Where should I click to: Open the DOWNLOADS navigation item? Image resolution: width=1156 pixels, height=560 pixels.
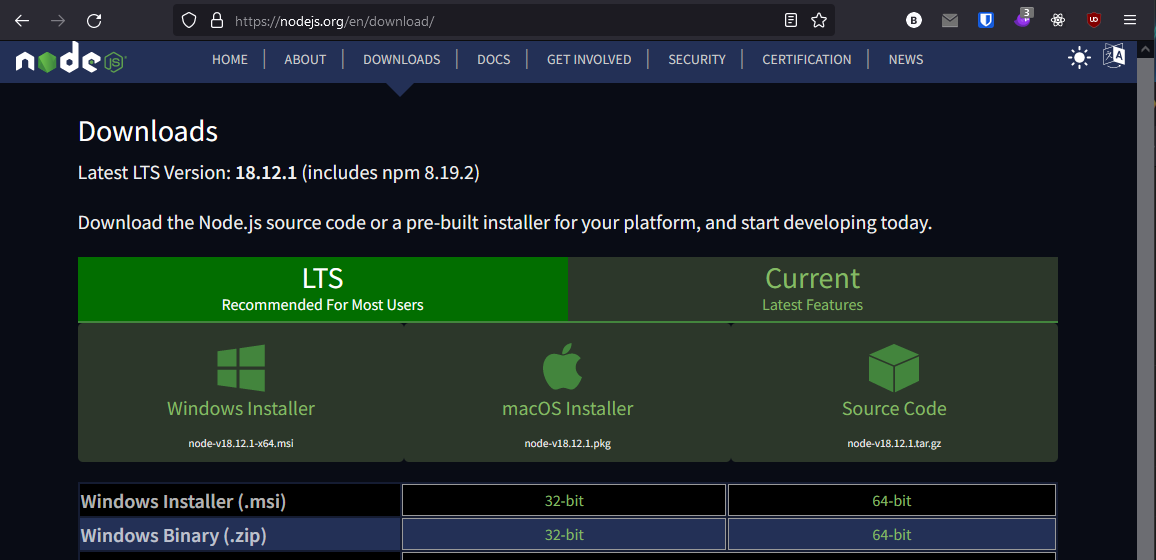tap(402, 60)
